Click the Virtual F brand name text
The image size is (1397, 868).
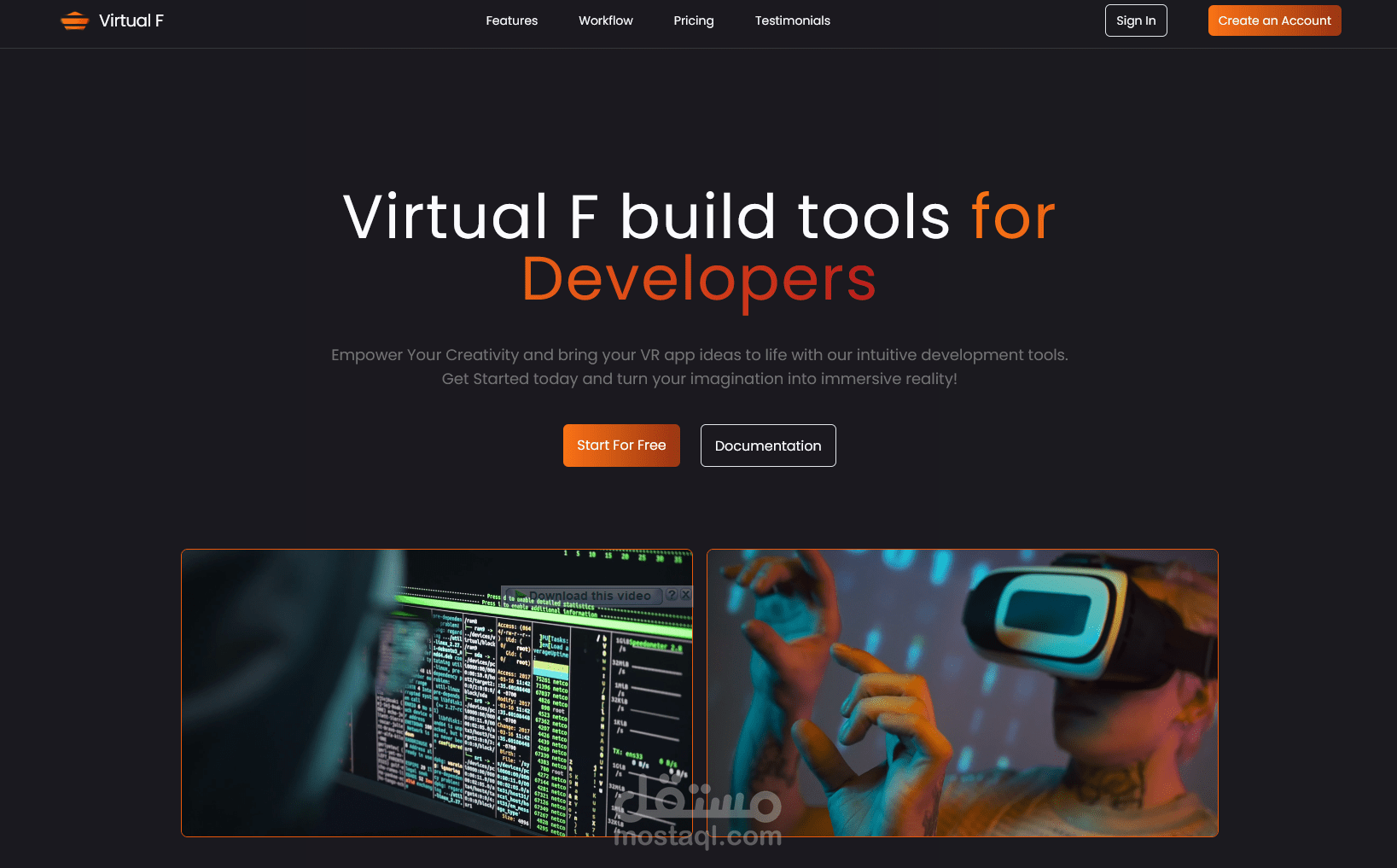point(131,20)
